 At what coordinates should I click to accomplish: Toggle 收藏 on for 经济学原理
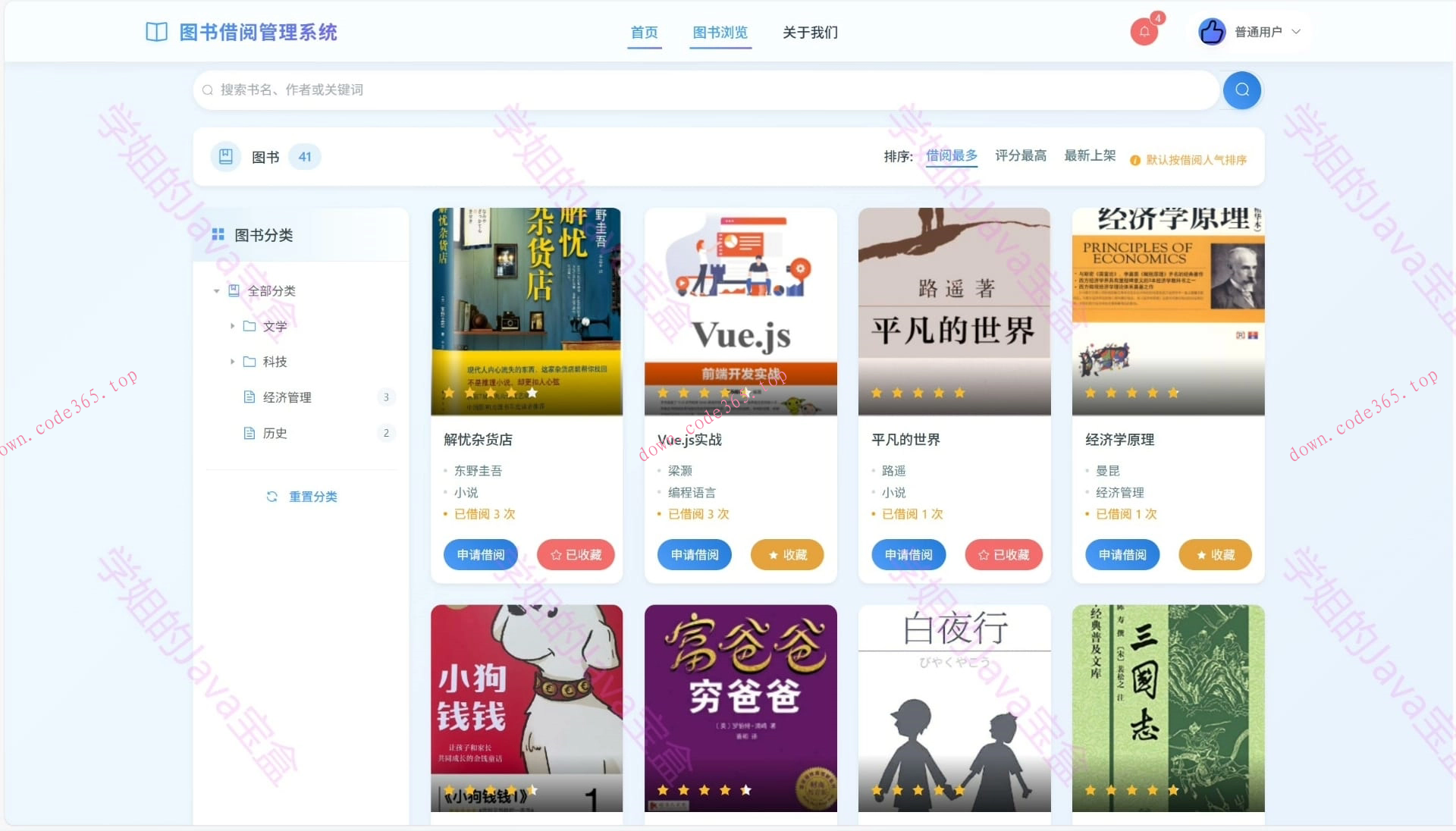[x=1214, y=554]
